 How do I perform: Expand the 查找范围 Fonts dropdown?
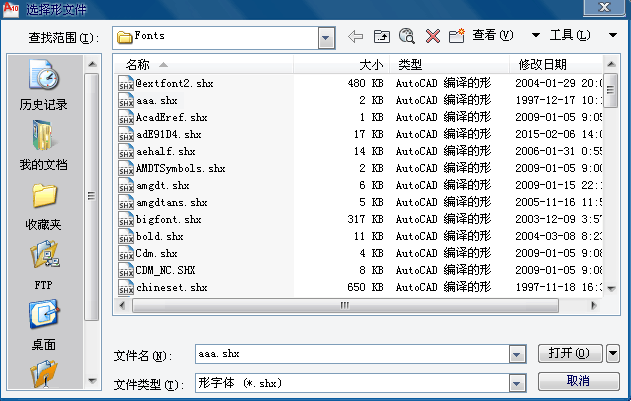click(326, 38)
